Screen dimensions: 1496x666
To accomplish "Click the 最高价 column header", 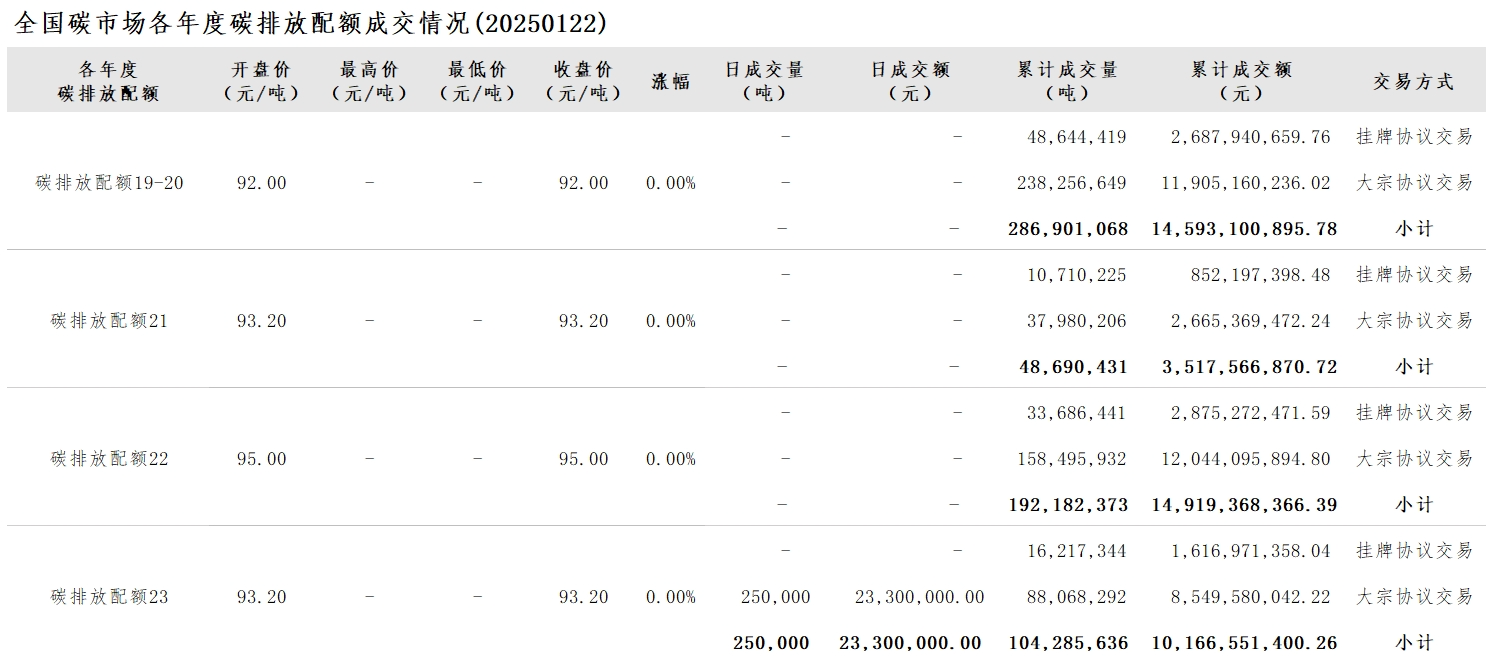I will click(x=369, y=81).
